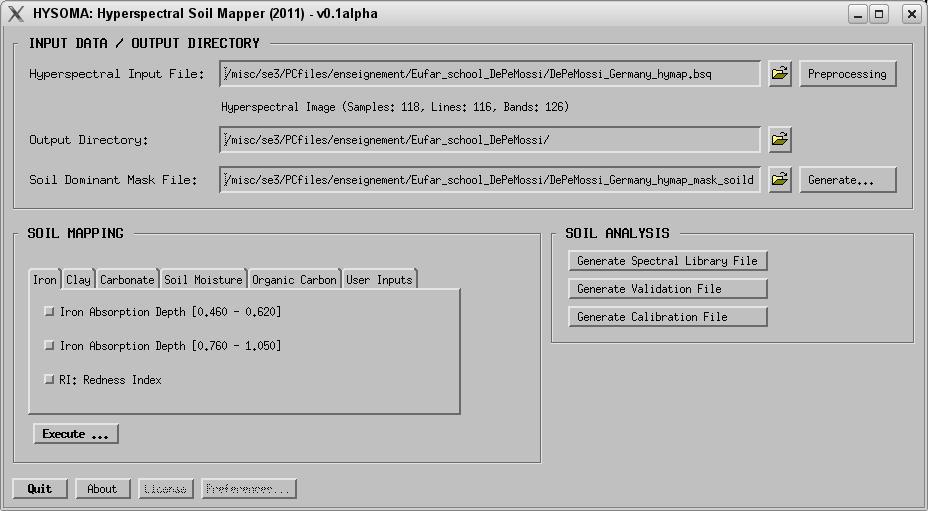
Task: Check the RI: Redness Index option
Action: click(49, 380)
